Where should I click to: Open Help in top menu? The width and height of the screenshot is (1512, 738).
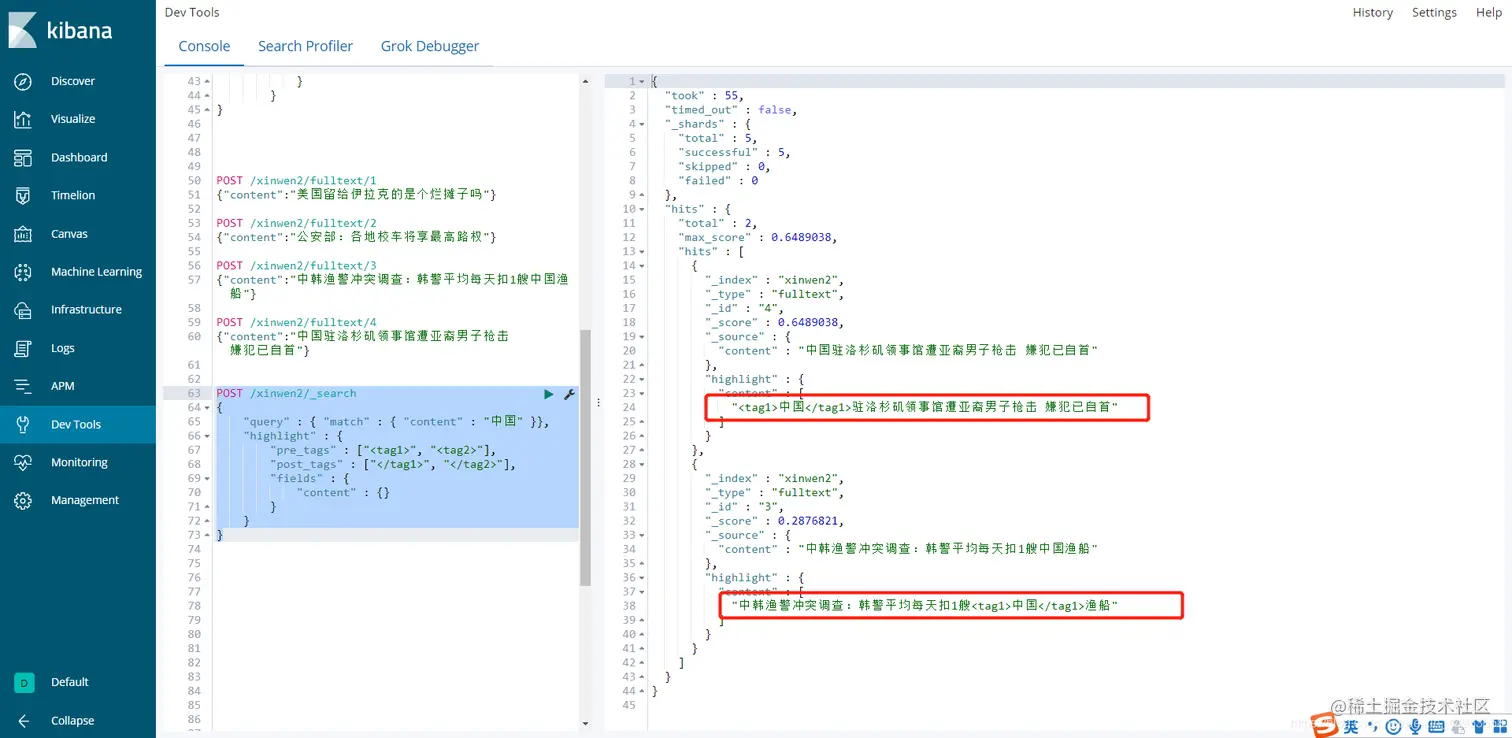pos(1488,13)
